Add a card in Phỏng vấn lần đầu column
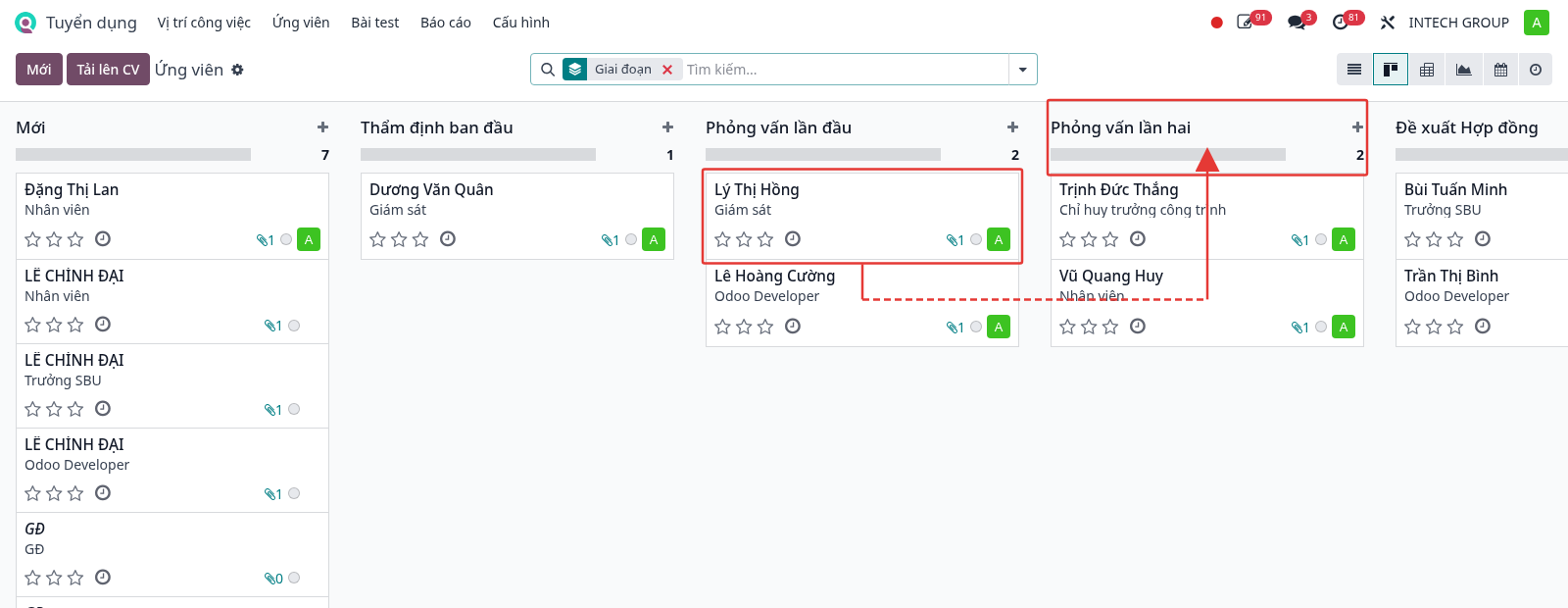Screen dimensions: 1568x608 (x=1012, y=127)
